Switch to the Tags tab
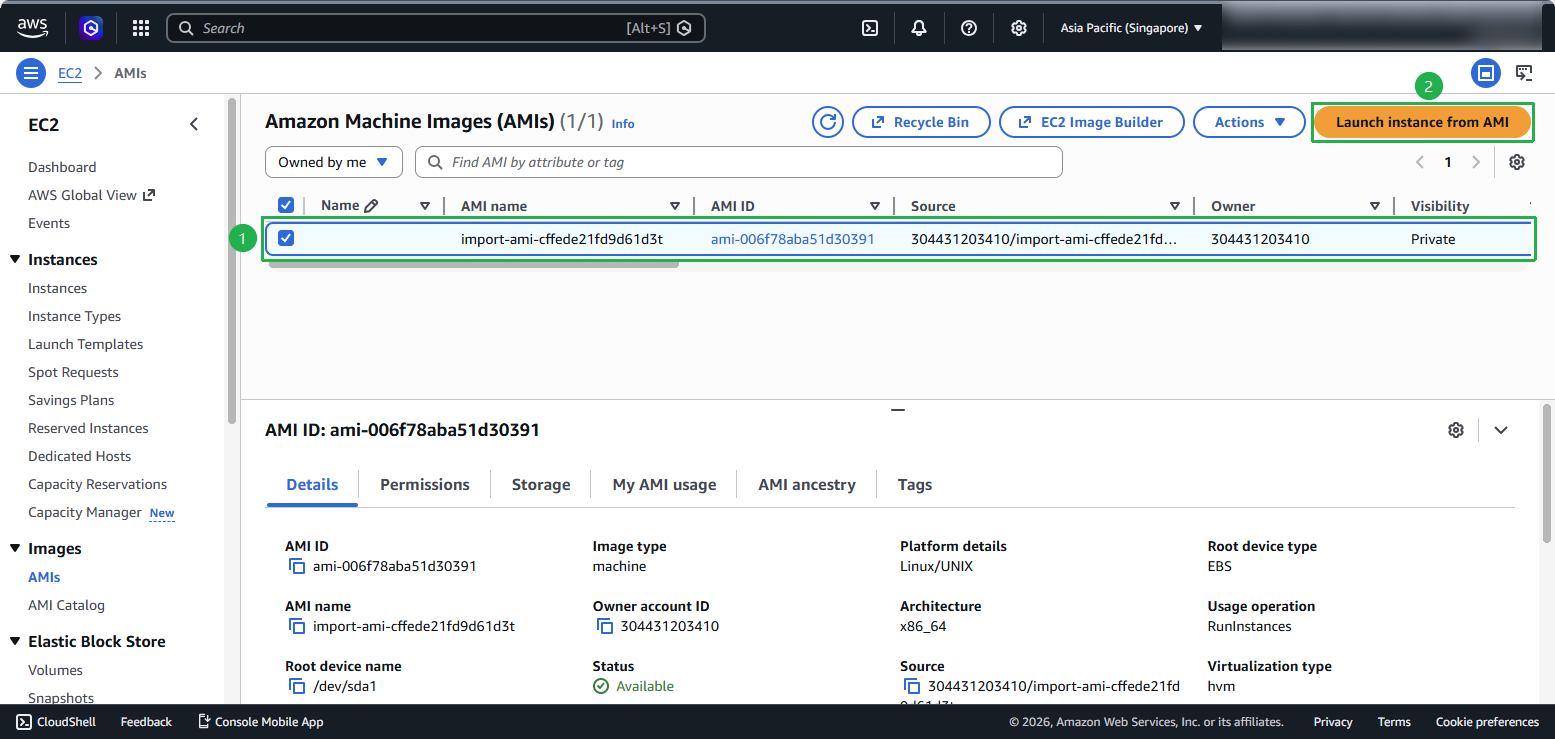Screen dimensions: 1555x739 [x=915, y=484]
